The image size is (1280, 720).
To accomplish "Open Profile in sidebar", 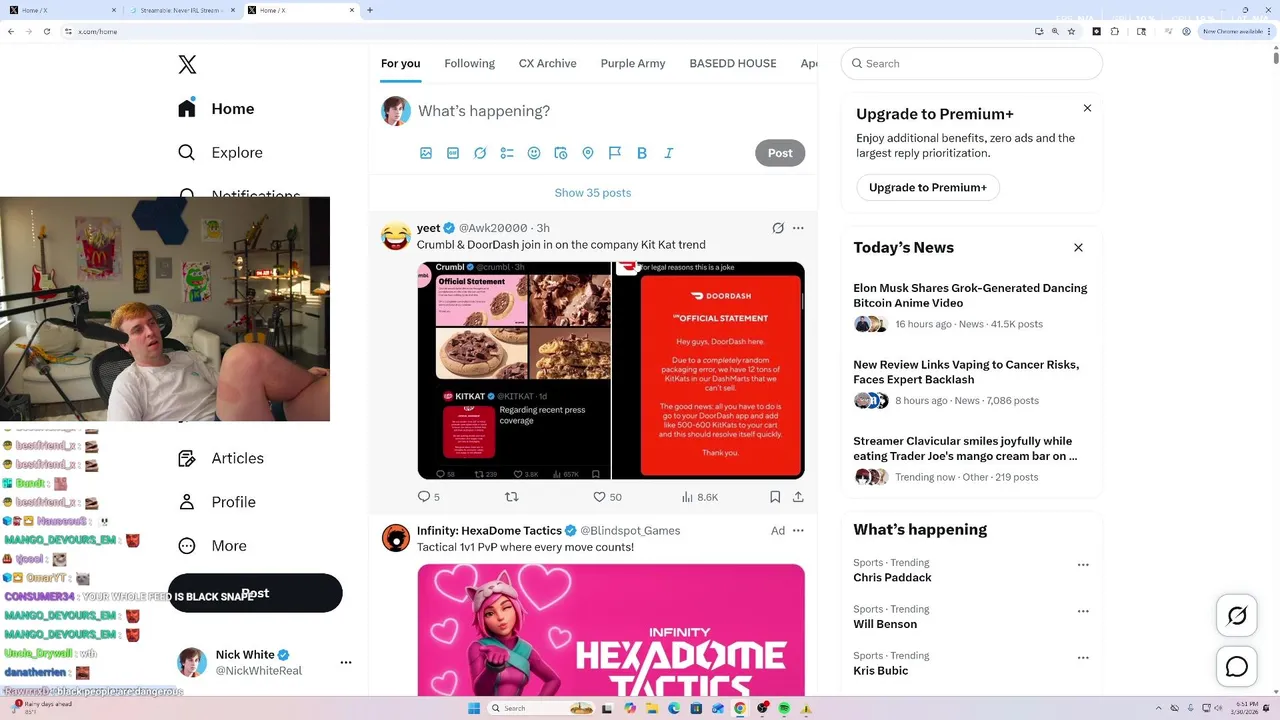I will (216, 502).
